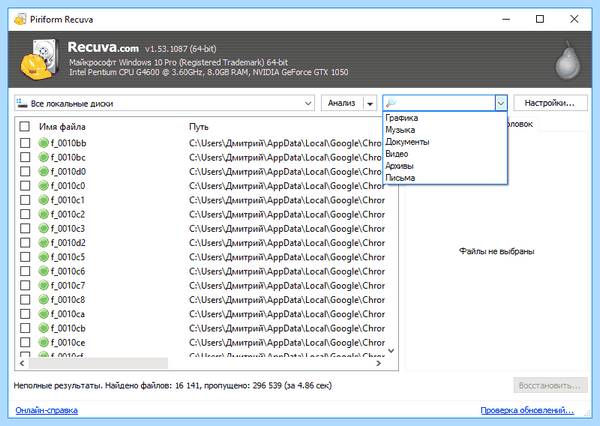Screen dimensions: 600x426
Task: Select the f_0010ce file row name
Action: click(68, 343)
